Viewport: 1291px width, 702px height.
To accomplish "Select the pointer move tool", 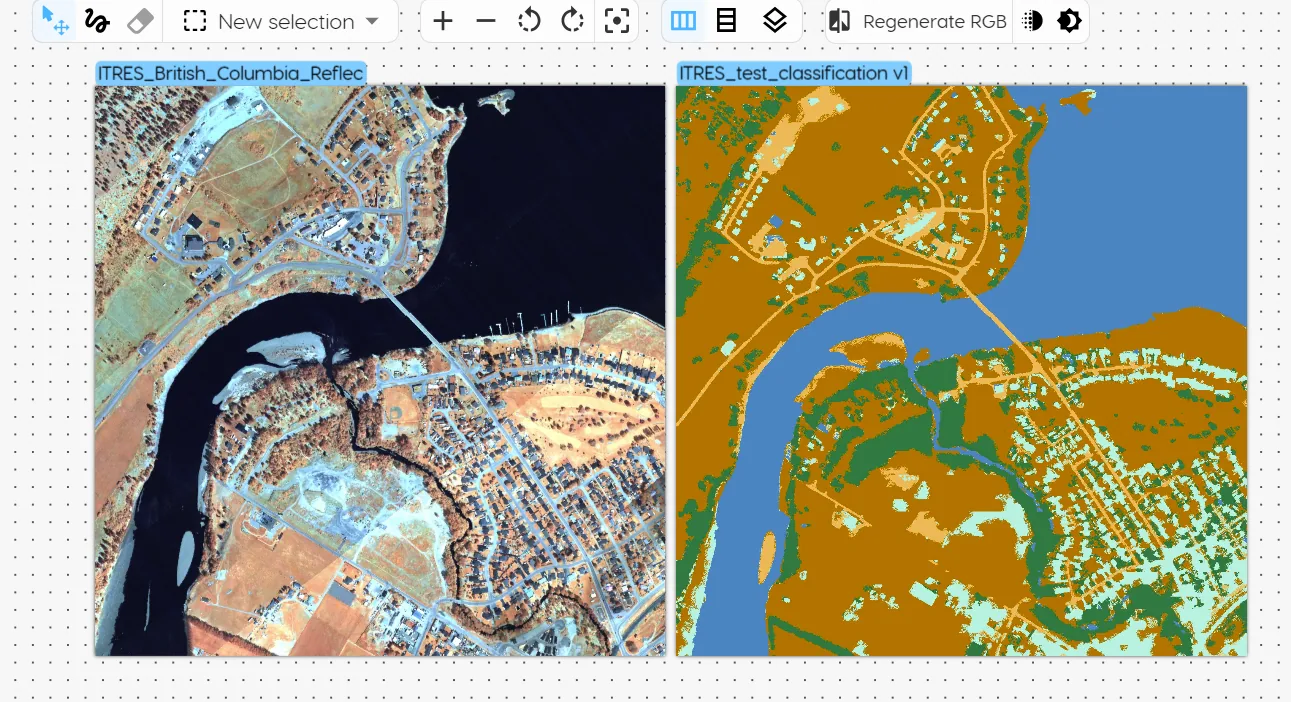I will 55,21.
